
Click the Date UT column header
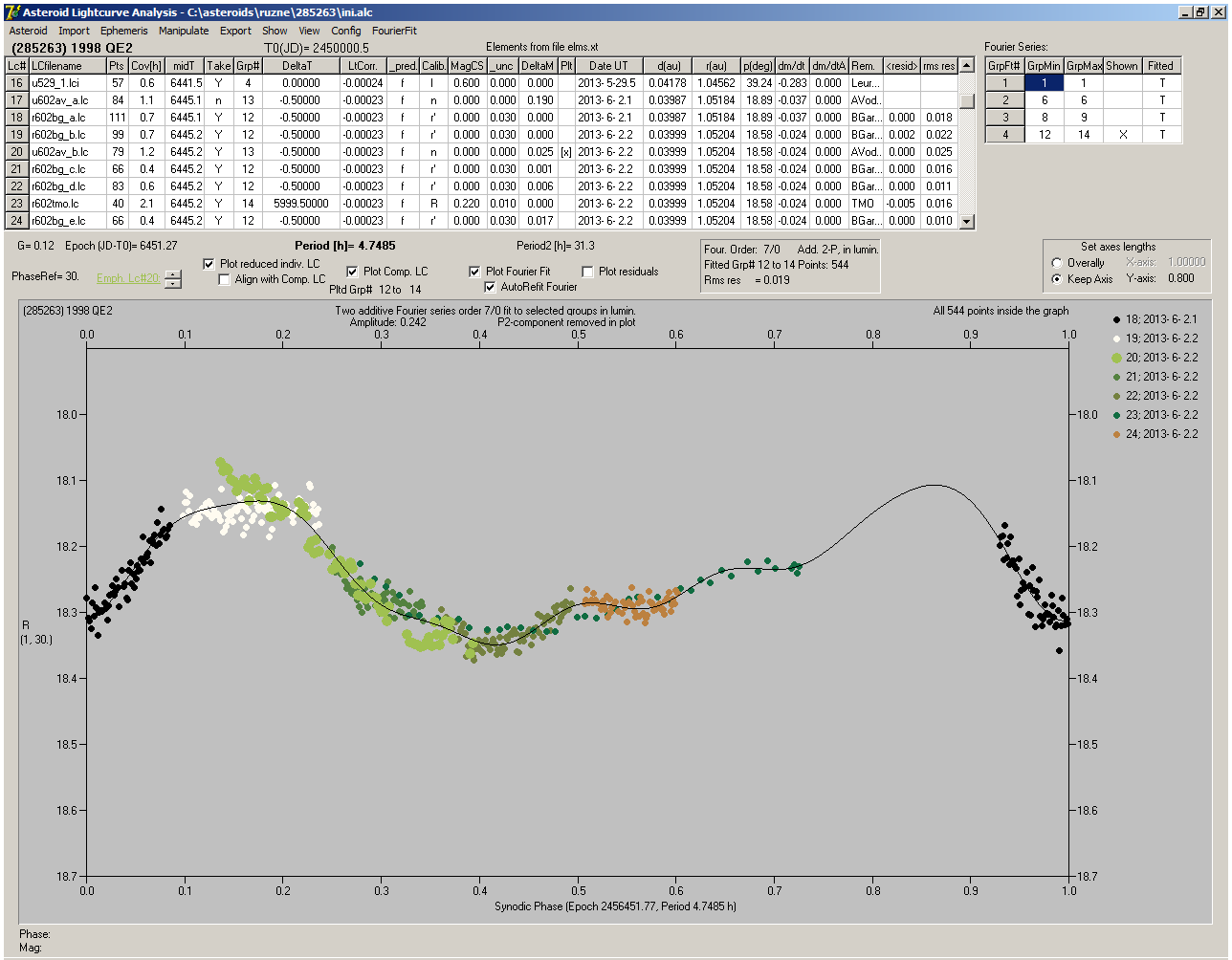click(x=608, y=66)
